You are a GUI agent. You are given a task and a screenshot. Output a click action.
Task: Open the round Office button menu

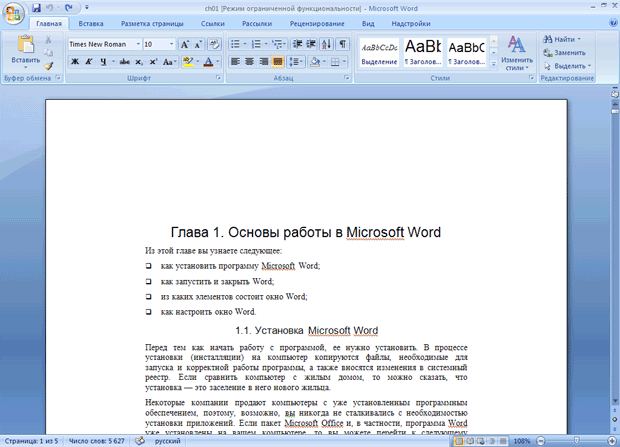(x=13, y=14)
